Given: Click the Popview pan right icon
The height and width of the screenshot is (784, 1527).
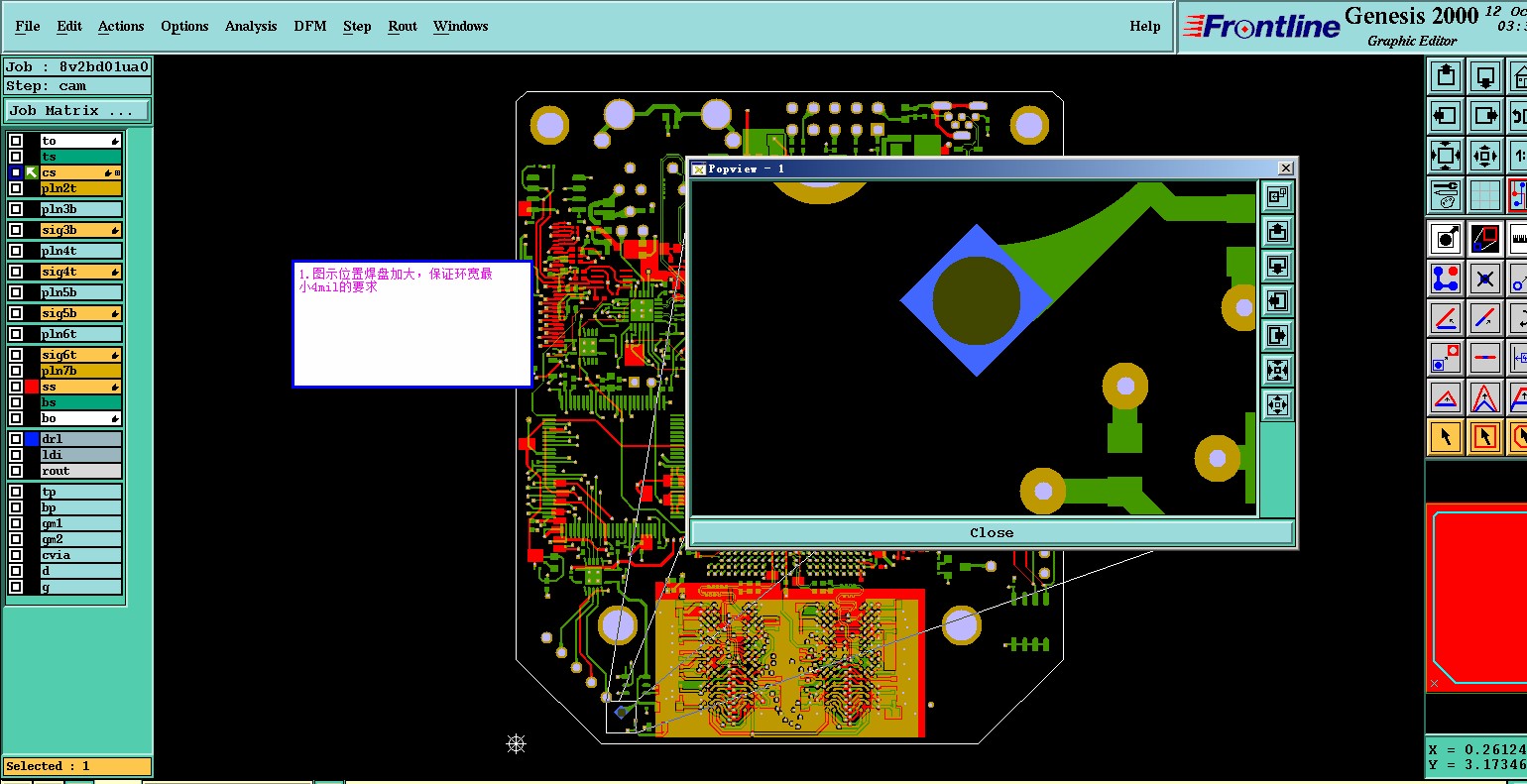Looking at the screenshot, I should point(1277,335).
